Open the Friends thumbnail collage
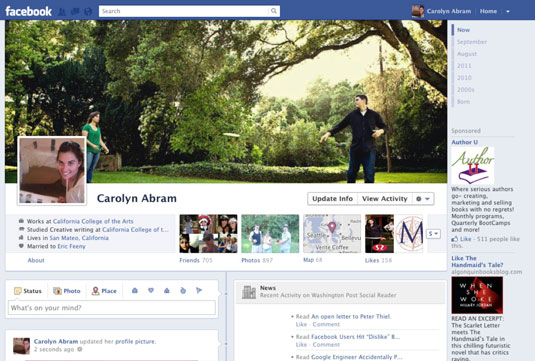This screenshot has width=535, height=361. click(x=208, y=234)
